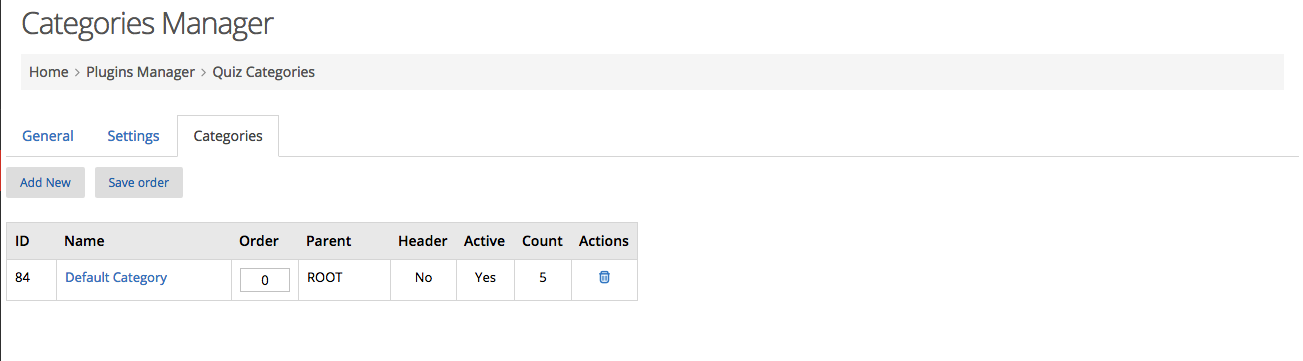The height and width of the screenshot is (361, 1303).
Task: Click the Count column header
Action: click(x=543, y=241)
